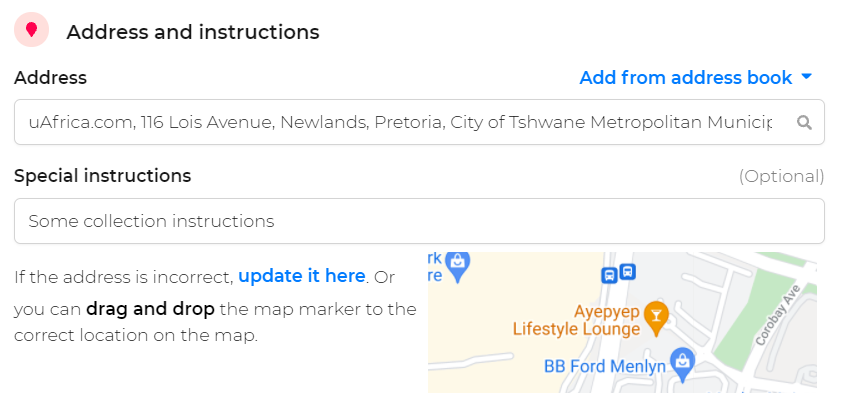Viewport: 844px width, 393px height.
Task: Click the bold 'drag and drop' text
Action: tap(150, 310)
